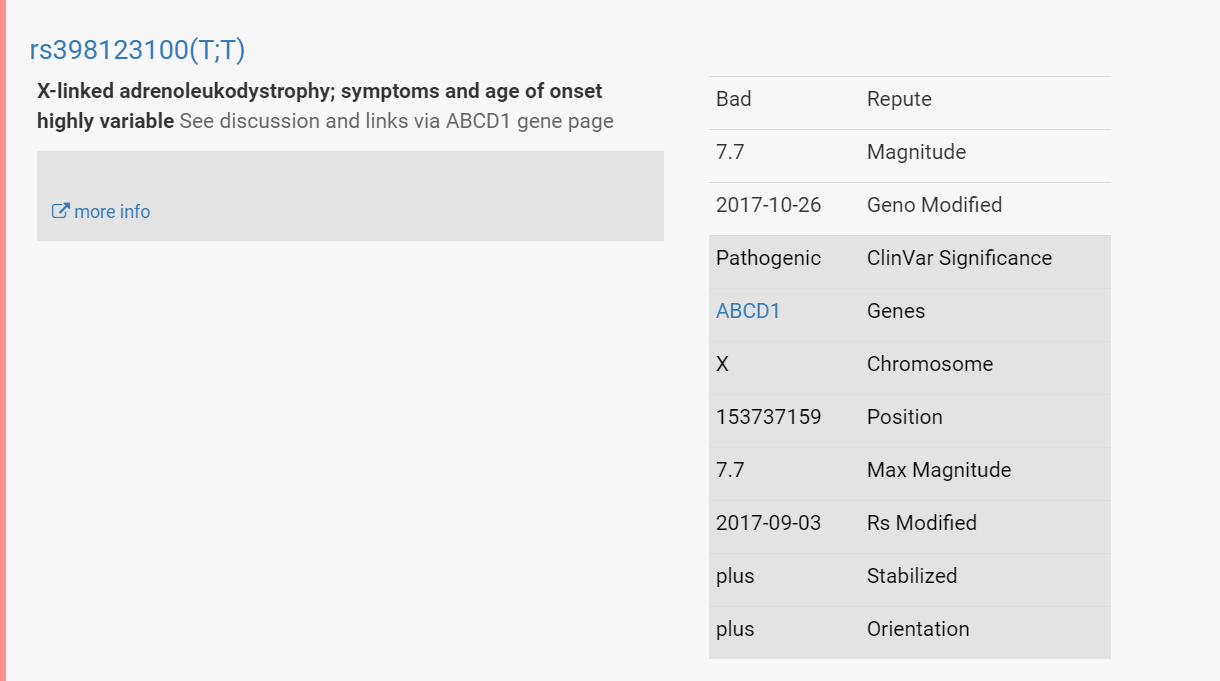Click the Repute row label

(x=899, y=99)
